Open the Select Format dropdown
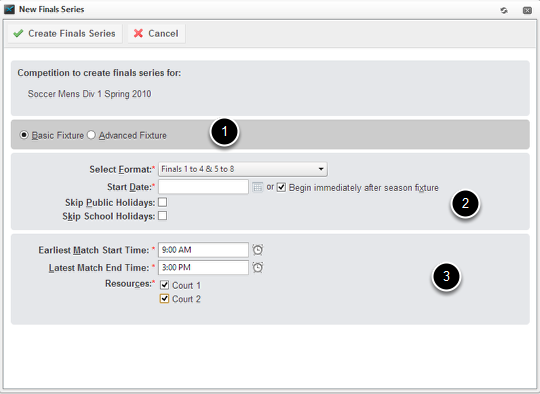The image size is (540, 394). [243, 169]
